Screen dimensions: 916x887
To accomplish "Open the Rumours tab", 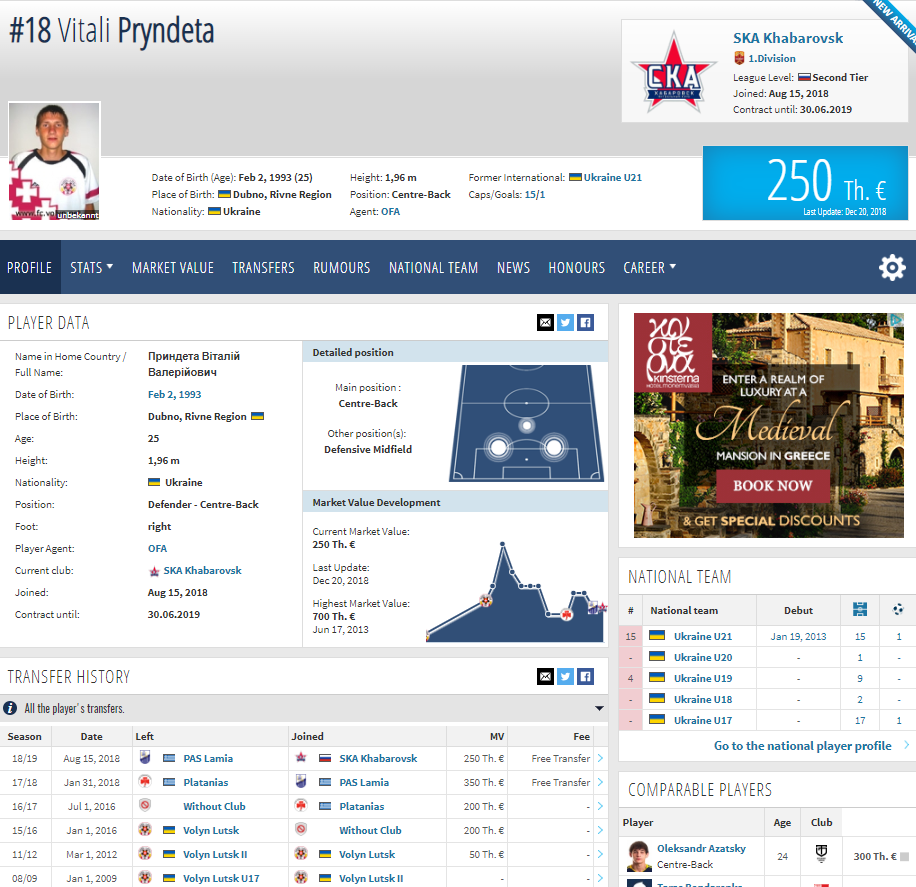I will pos(342,268).
